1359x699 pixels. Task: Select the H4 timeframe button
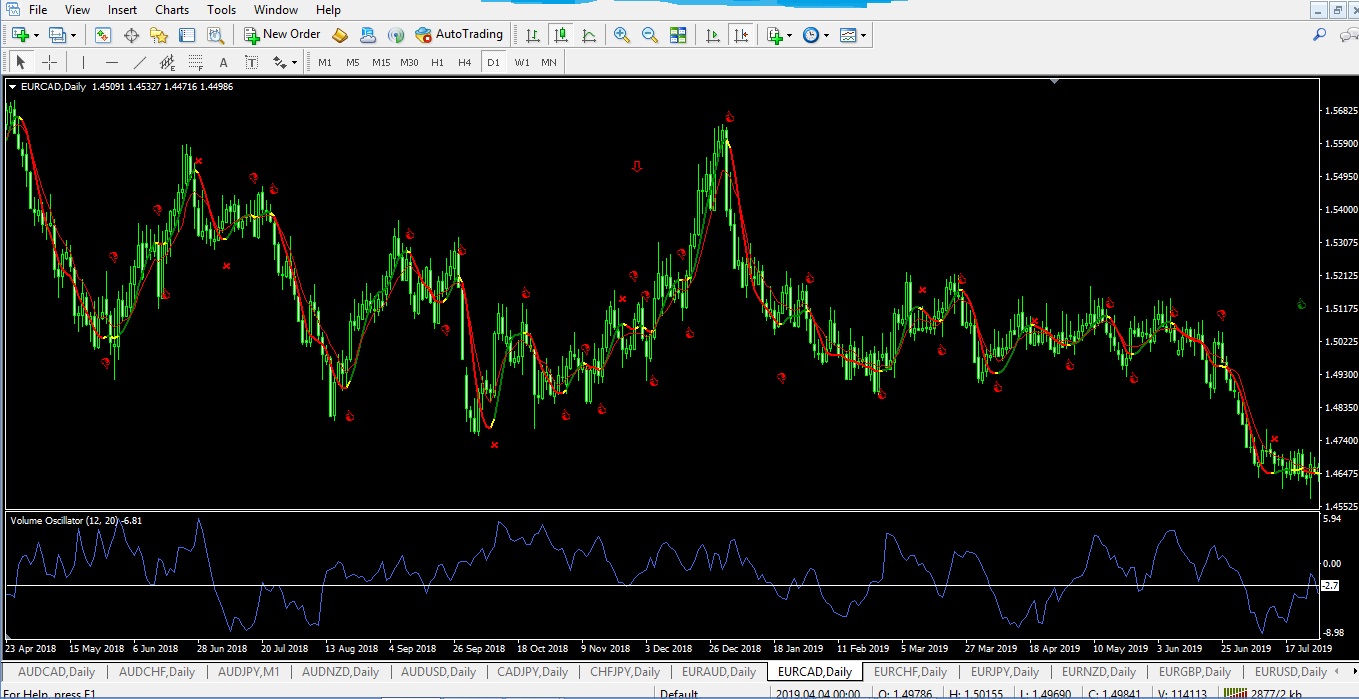[464, 62]
